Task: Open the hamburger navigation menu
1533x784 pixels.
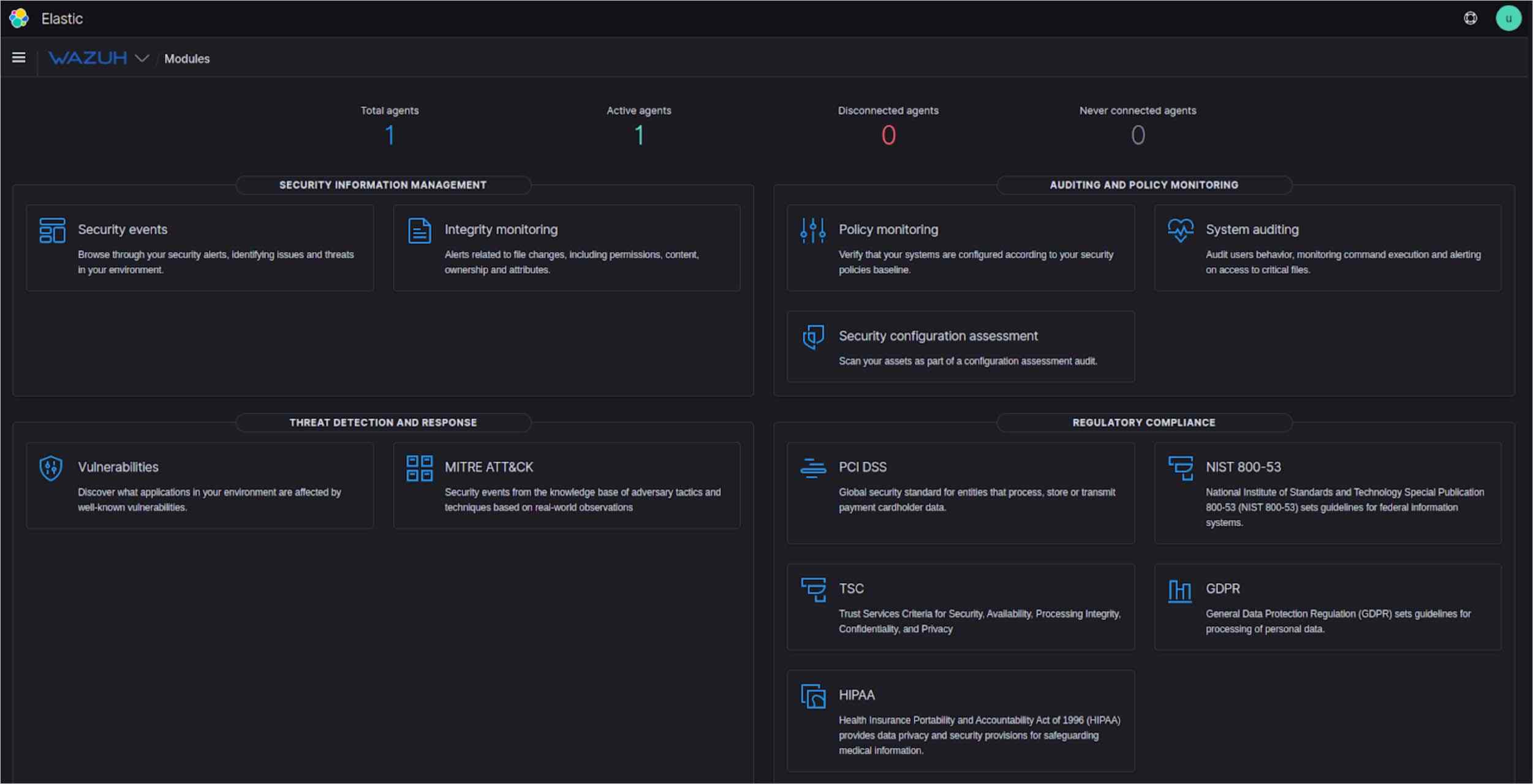Action: coord(19,57)
